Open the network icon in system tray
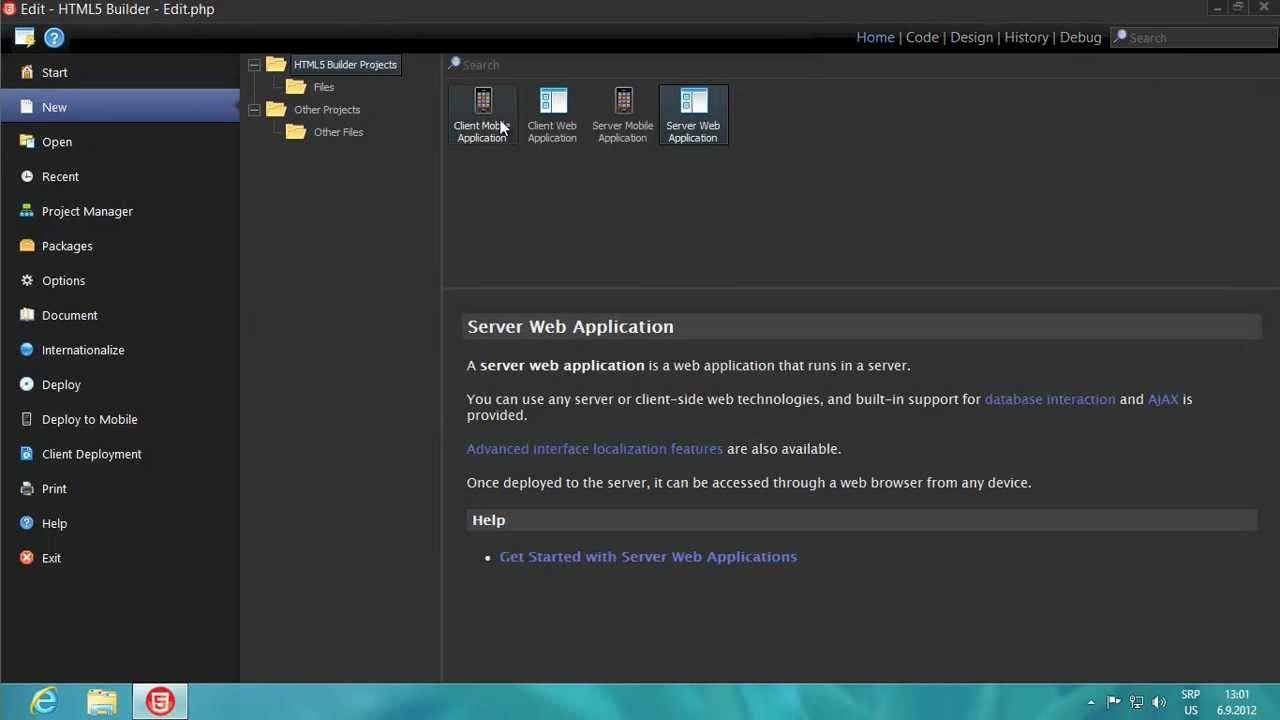This screenshot has width=1280, height=720. [1136, 702]
